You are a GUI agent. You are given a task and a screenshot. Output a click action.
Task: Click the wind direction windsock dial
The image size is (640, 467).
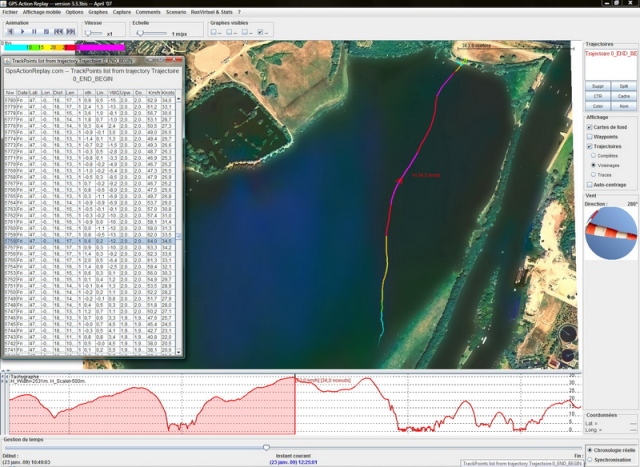point(611,233)
